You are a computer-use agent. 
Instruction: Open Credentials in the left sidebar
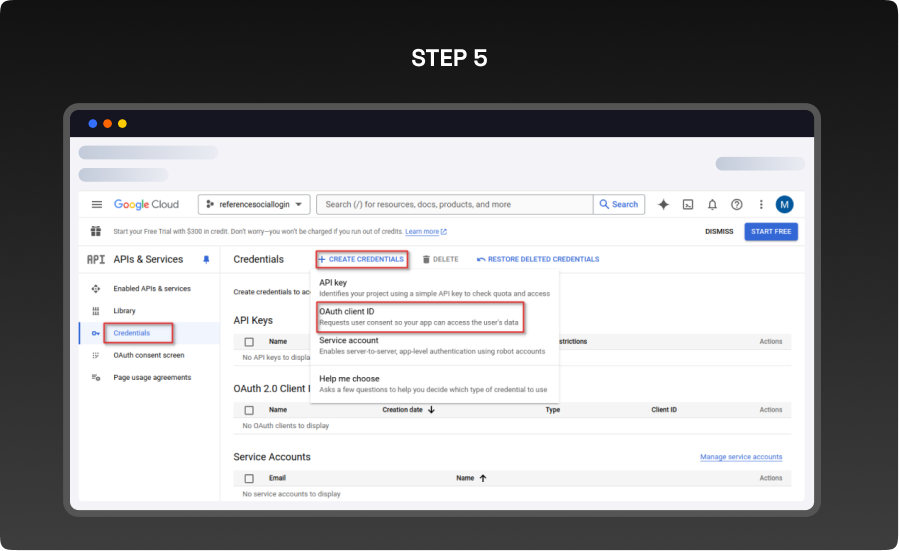[132, 333]
